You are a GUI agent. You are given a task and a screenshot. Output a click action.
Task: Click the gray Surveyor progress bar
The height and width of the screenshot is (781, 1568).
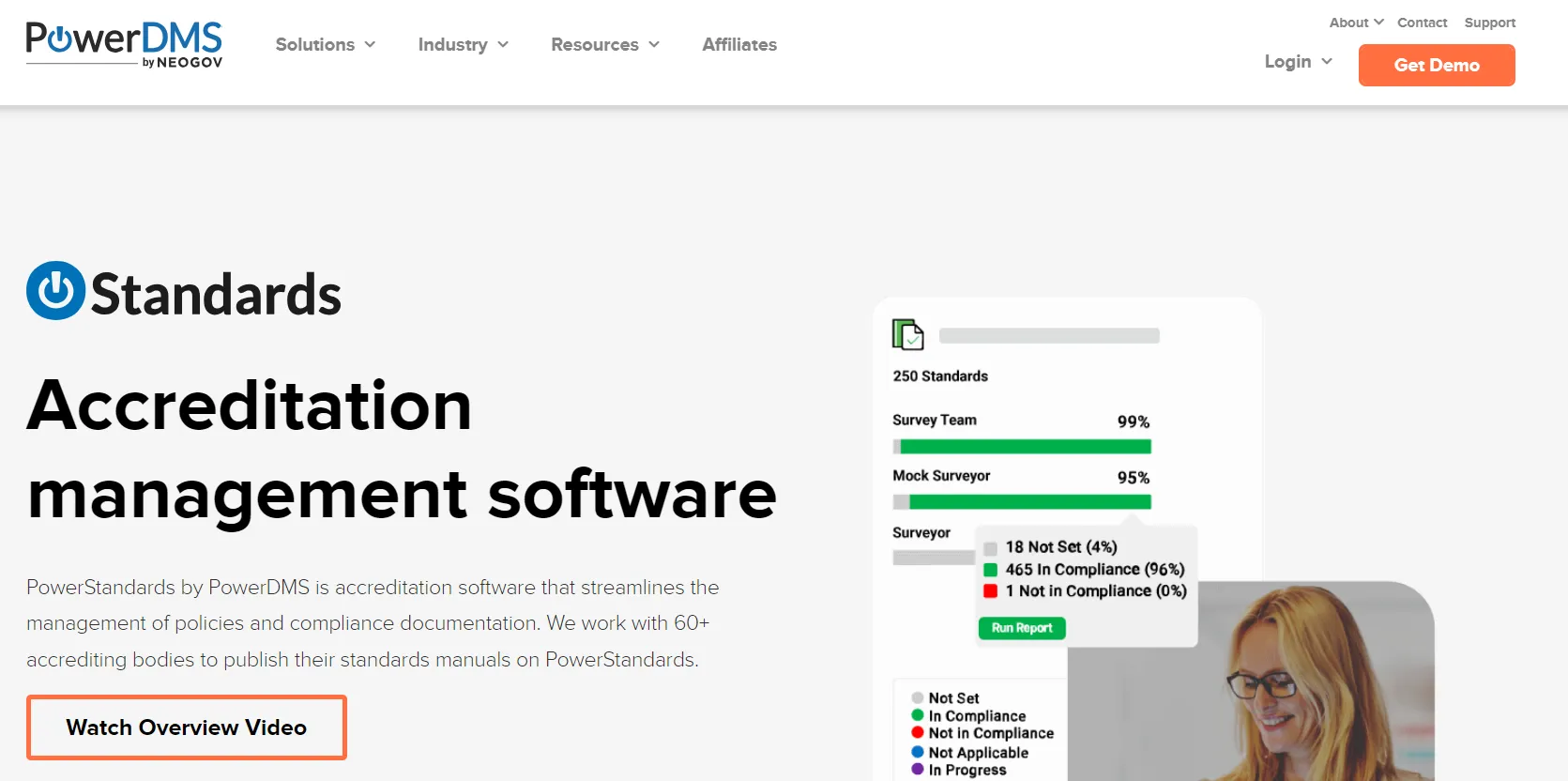(934, 558)
